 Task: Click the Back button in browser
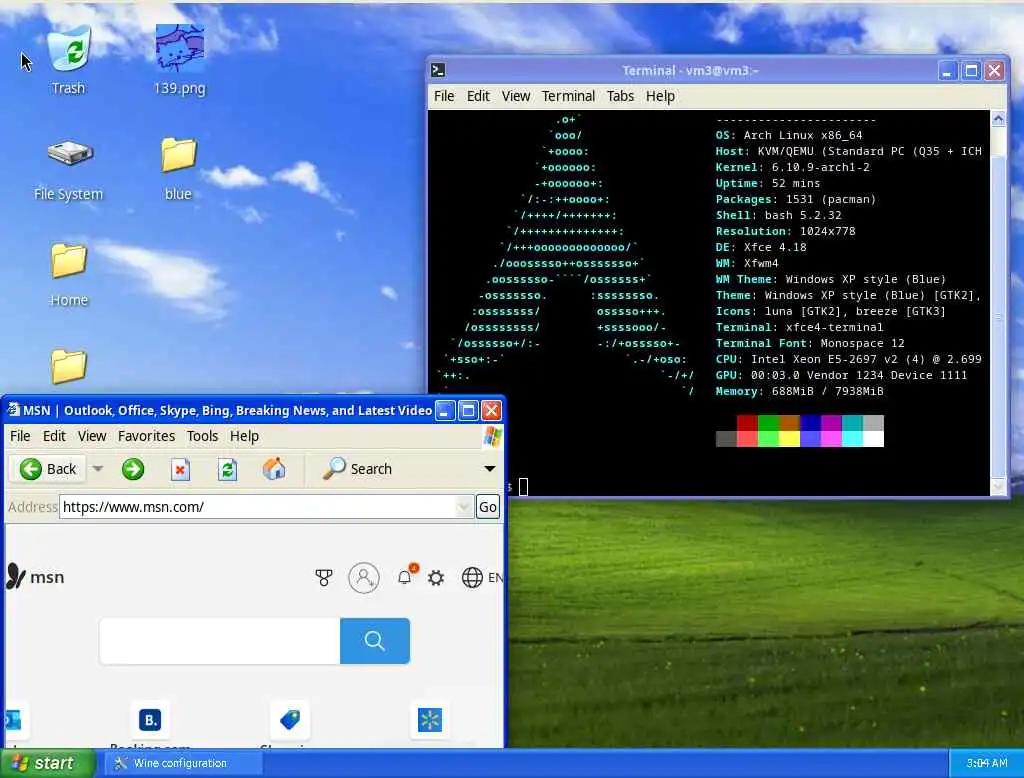pos(48,469)
